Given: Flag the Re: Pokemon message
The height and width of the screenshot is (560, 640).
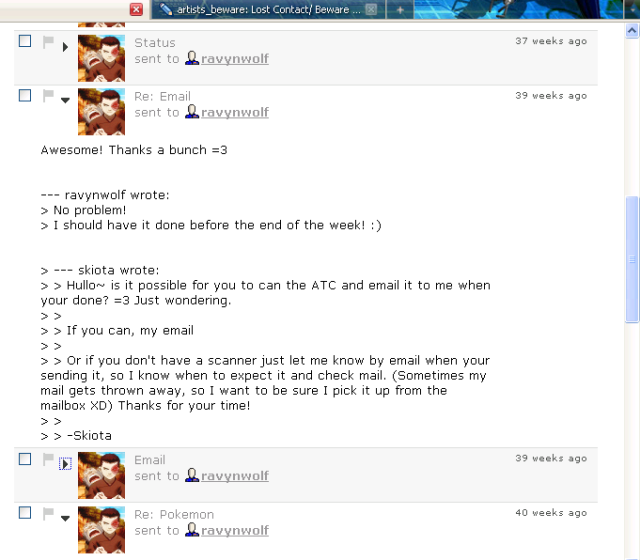Looking at the screenshot, I should coord(48,513).
